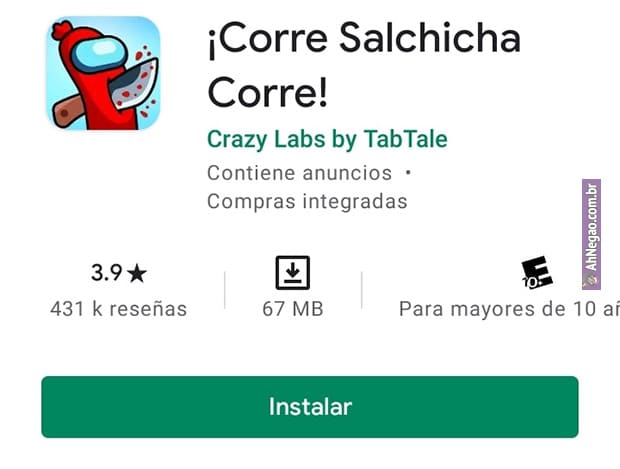Click the small logo on AhNegao watermark

pyautogui.click(x=592, y=280)
